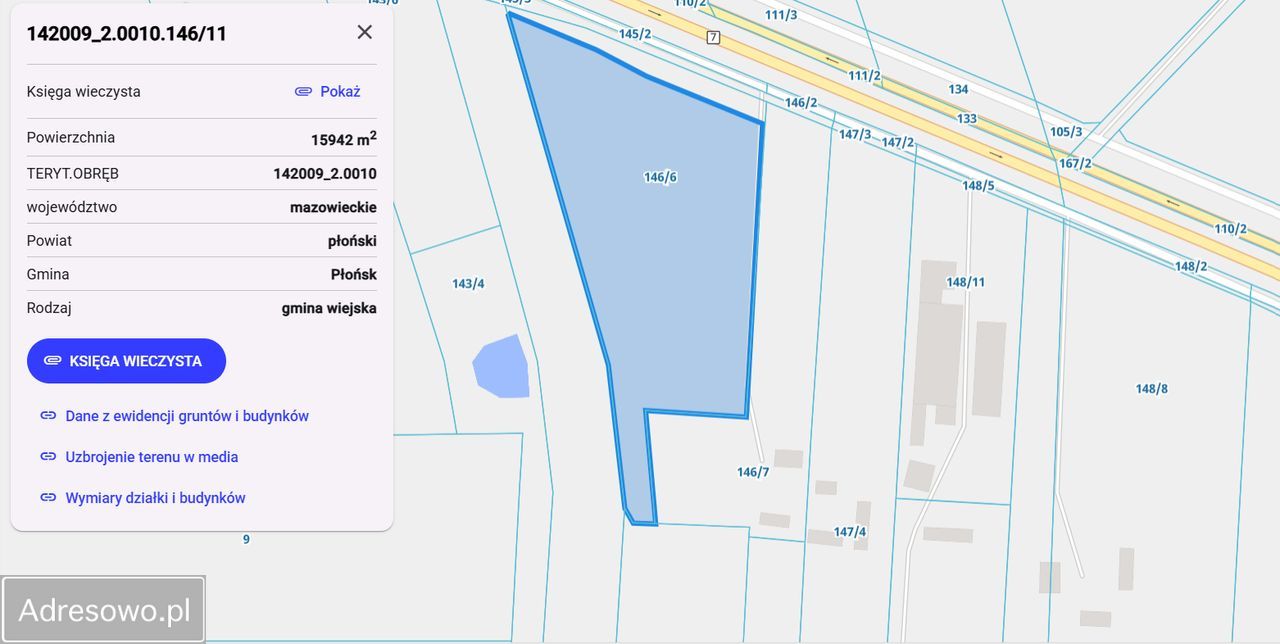
Task: Click the road number 7 sign icon
Action: pos(712,37)
